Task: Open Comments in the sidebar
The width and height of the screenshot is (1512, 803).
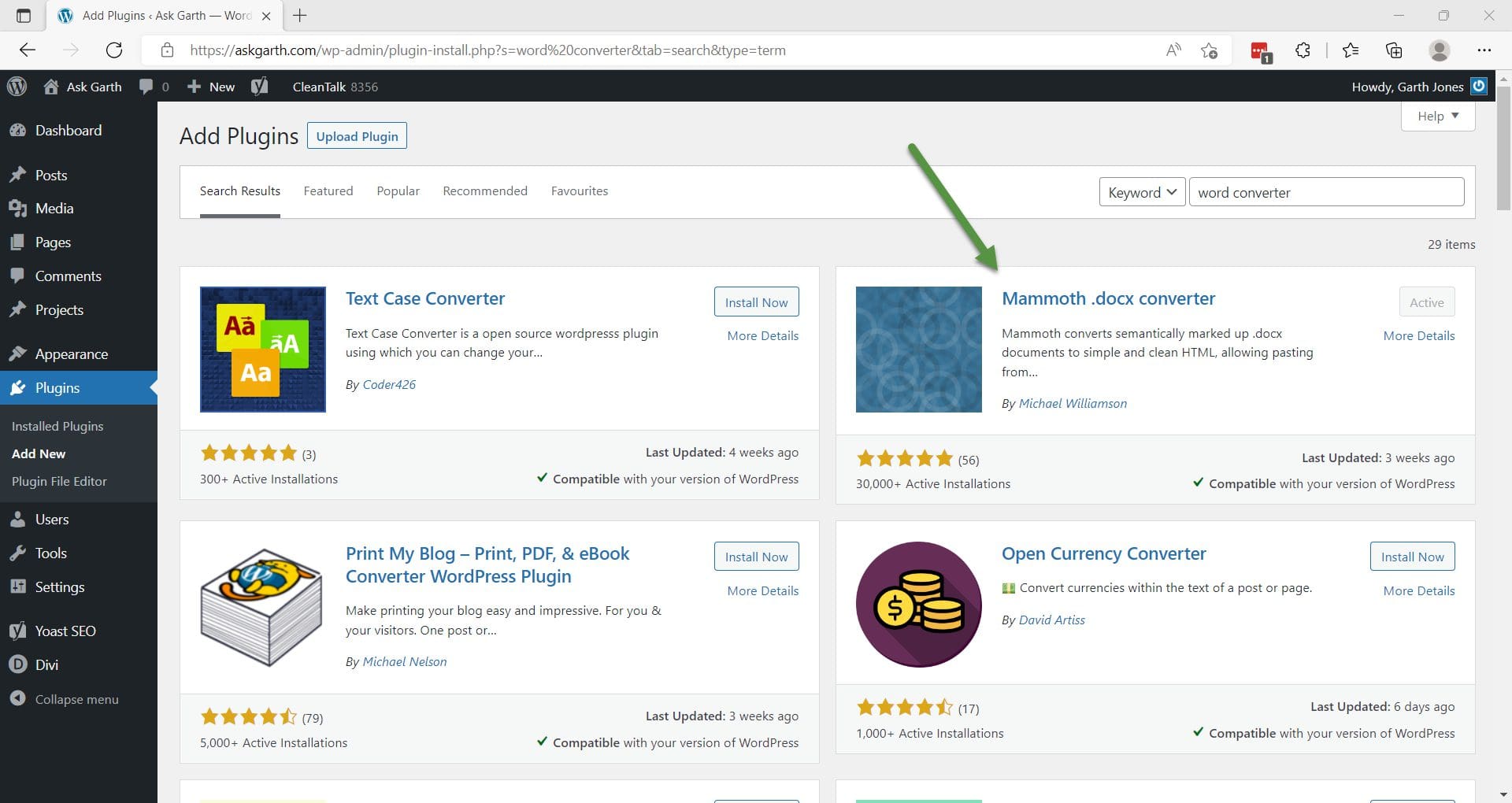Action: [x=79, y=276]
